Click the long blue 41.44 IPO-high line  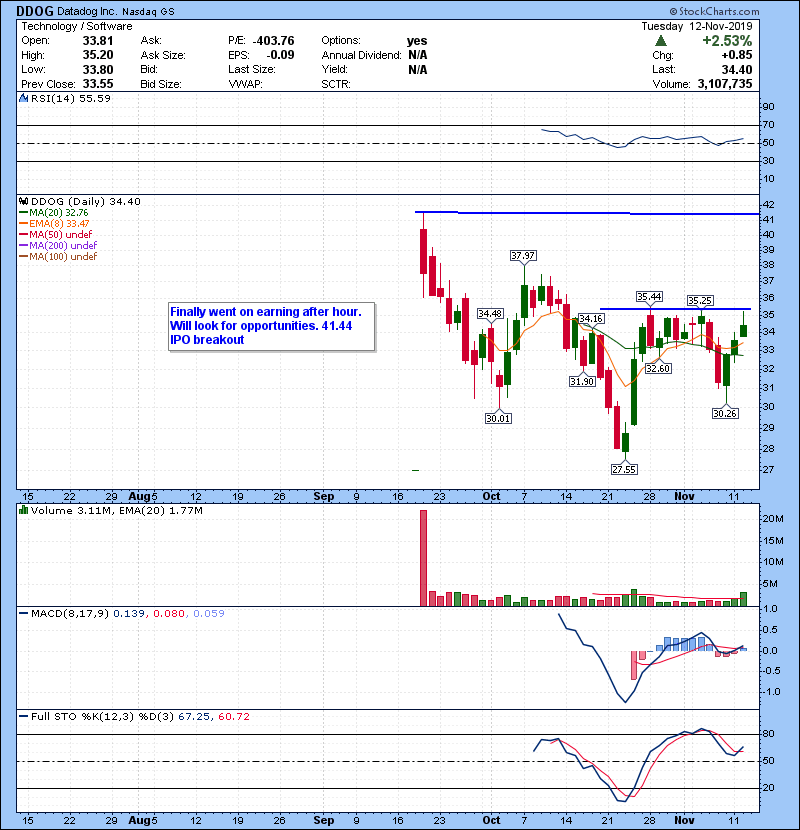pos(587,213)
